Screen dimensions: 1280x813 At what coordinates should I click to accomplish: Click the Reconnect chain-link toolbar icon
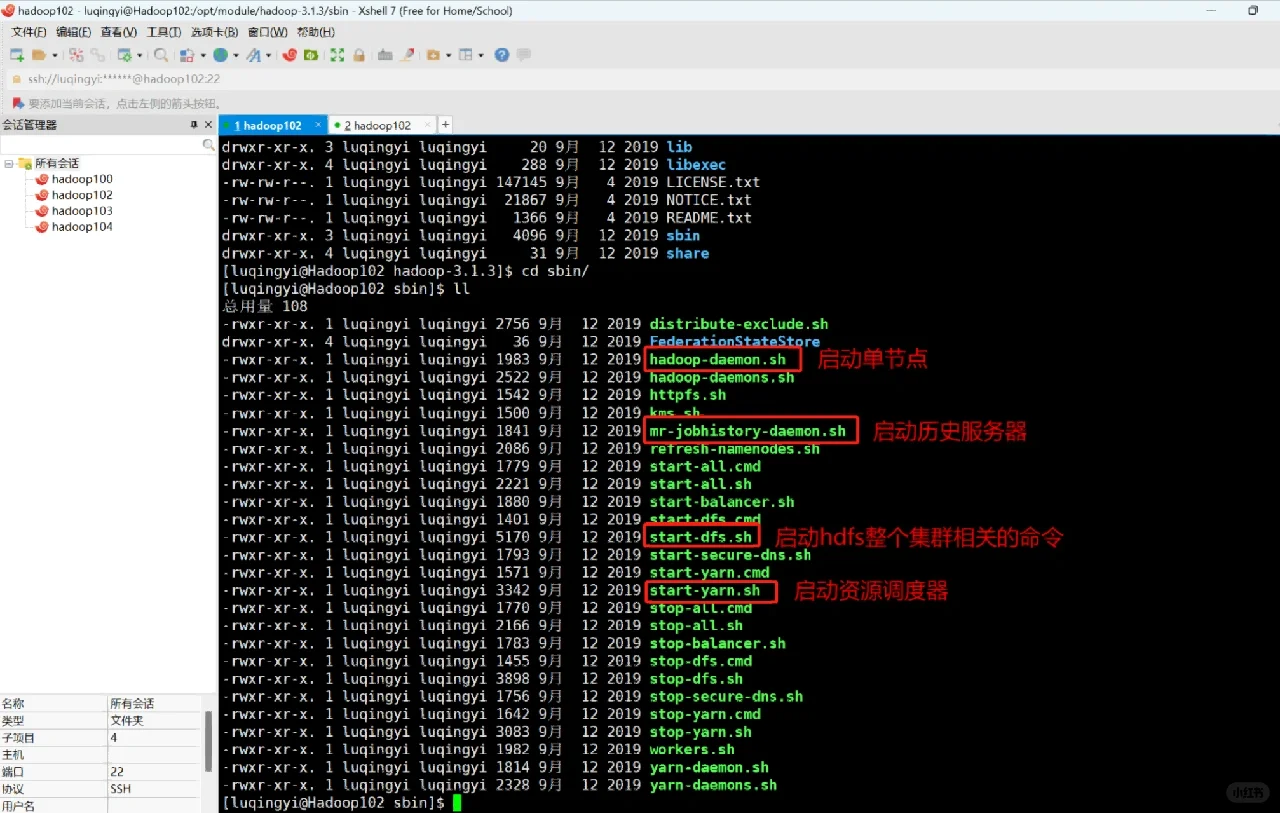[x=98, y=55]
